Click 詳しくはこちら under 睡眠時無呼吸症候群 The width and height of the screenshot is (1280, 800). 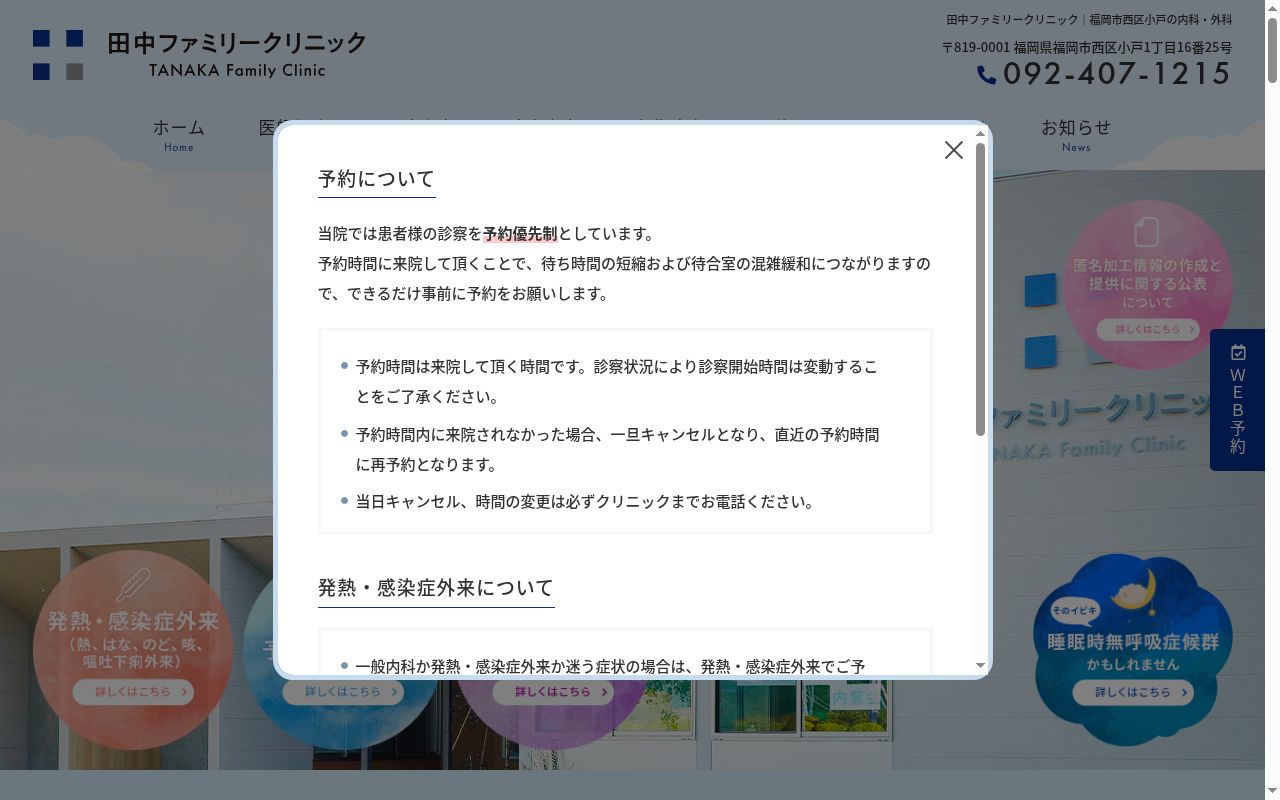[1133, 692]
